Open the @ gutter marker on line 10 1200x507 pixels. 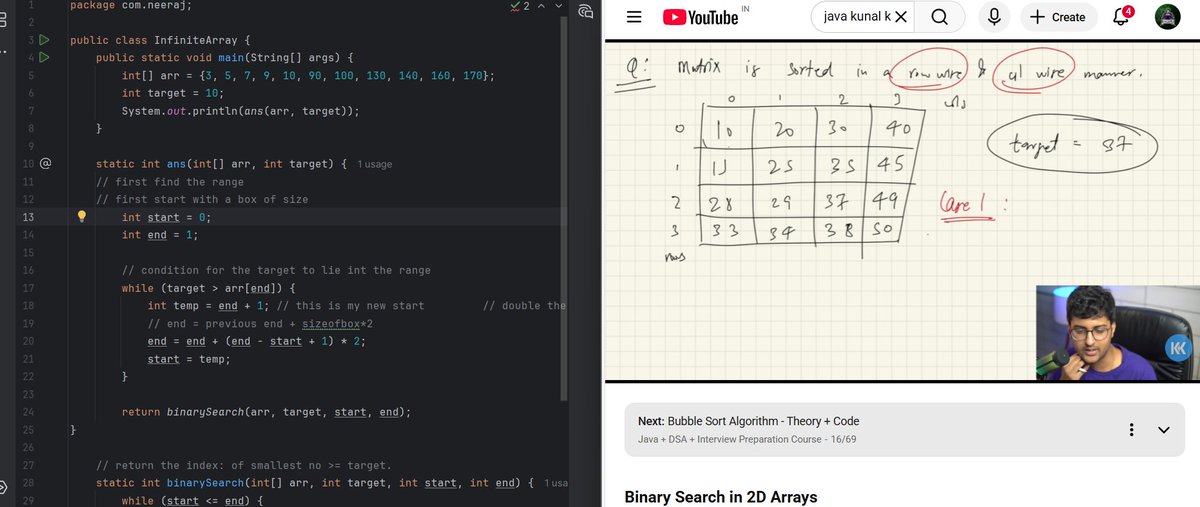point(46,163)
